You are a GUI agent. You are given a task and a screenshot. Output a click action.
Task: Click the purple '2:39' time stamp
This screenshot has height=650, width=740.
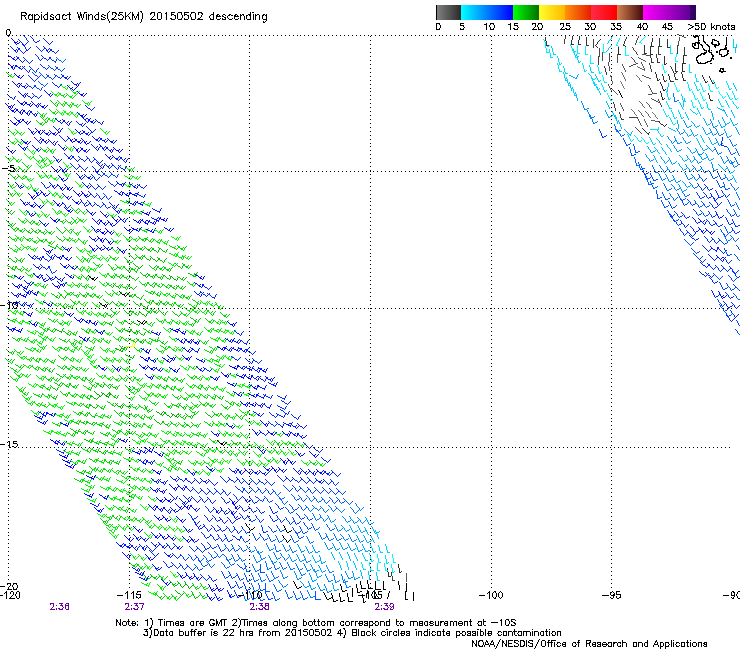pyautogui.click(x=384, y=607)
